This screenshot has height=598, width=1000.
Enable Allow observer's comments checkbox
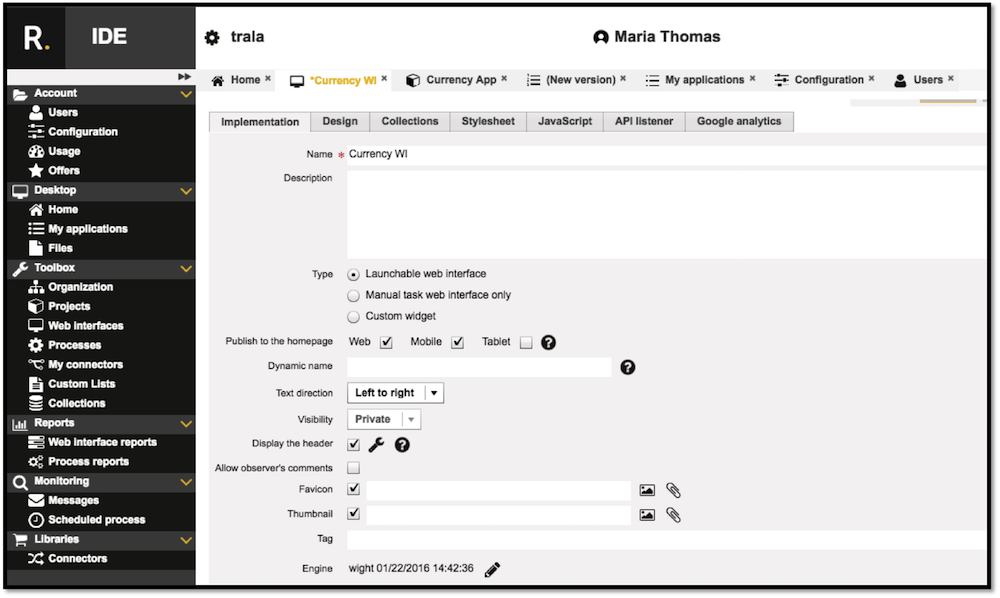coord(353,468)
